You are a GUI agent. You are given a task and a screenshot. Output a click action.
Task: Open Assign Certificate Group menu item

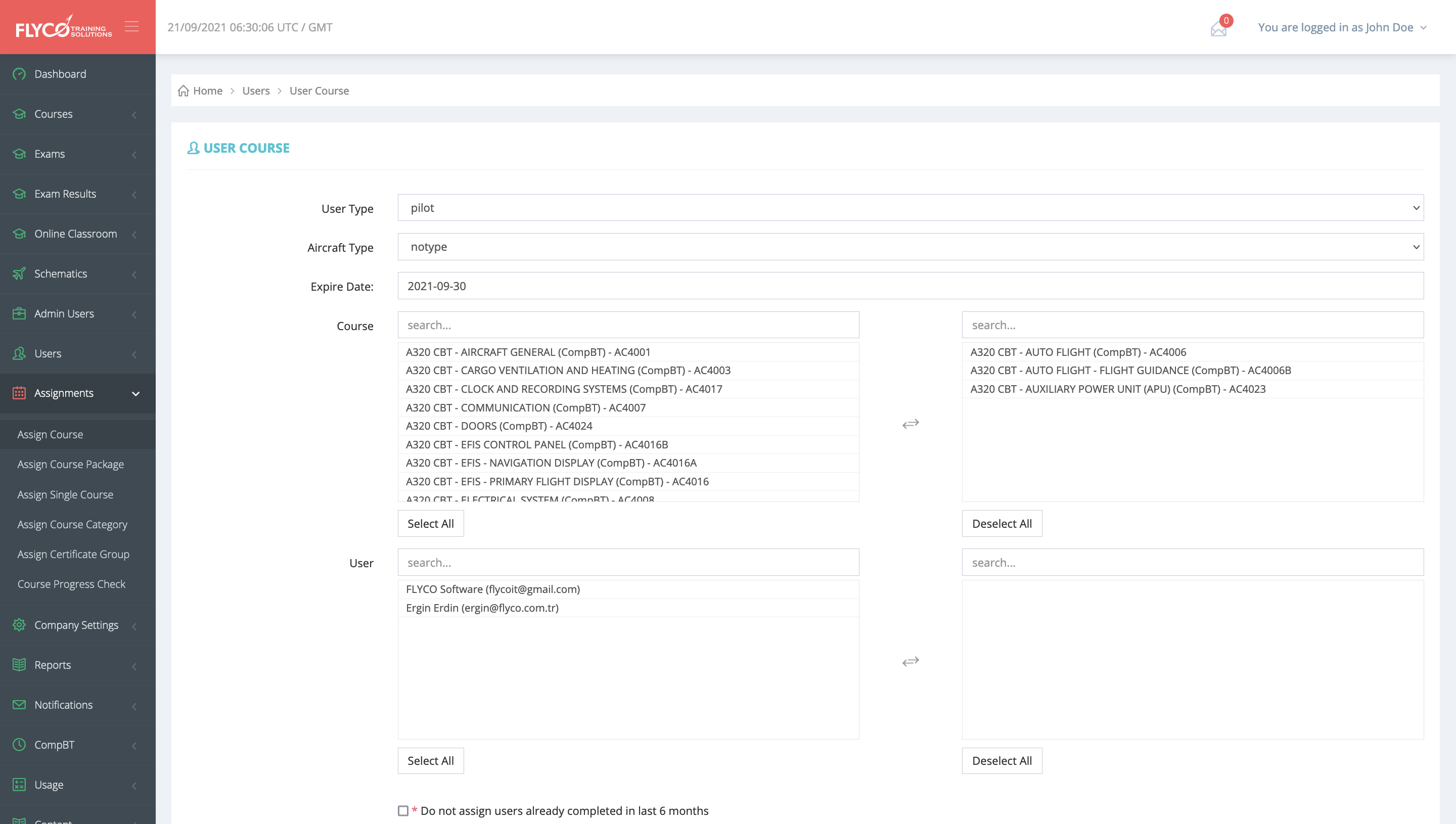[x=73, y=554]
